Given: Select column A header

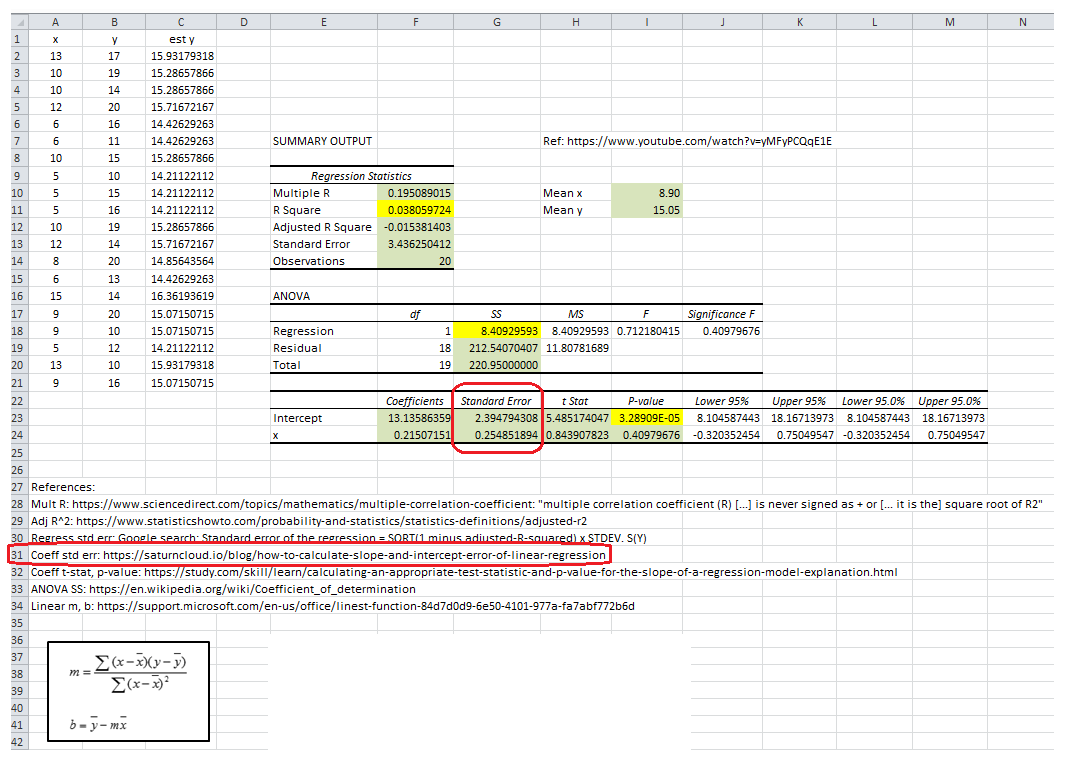Looking at the screenshot, I should 55,22.
